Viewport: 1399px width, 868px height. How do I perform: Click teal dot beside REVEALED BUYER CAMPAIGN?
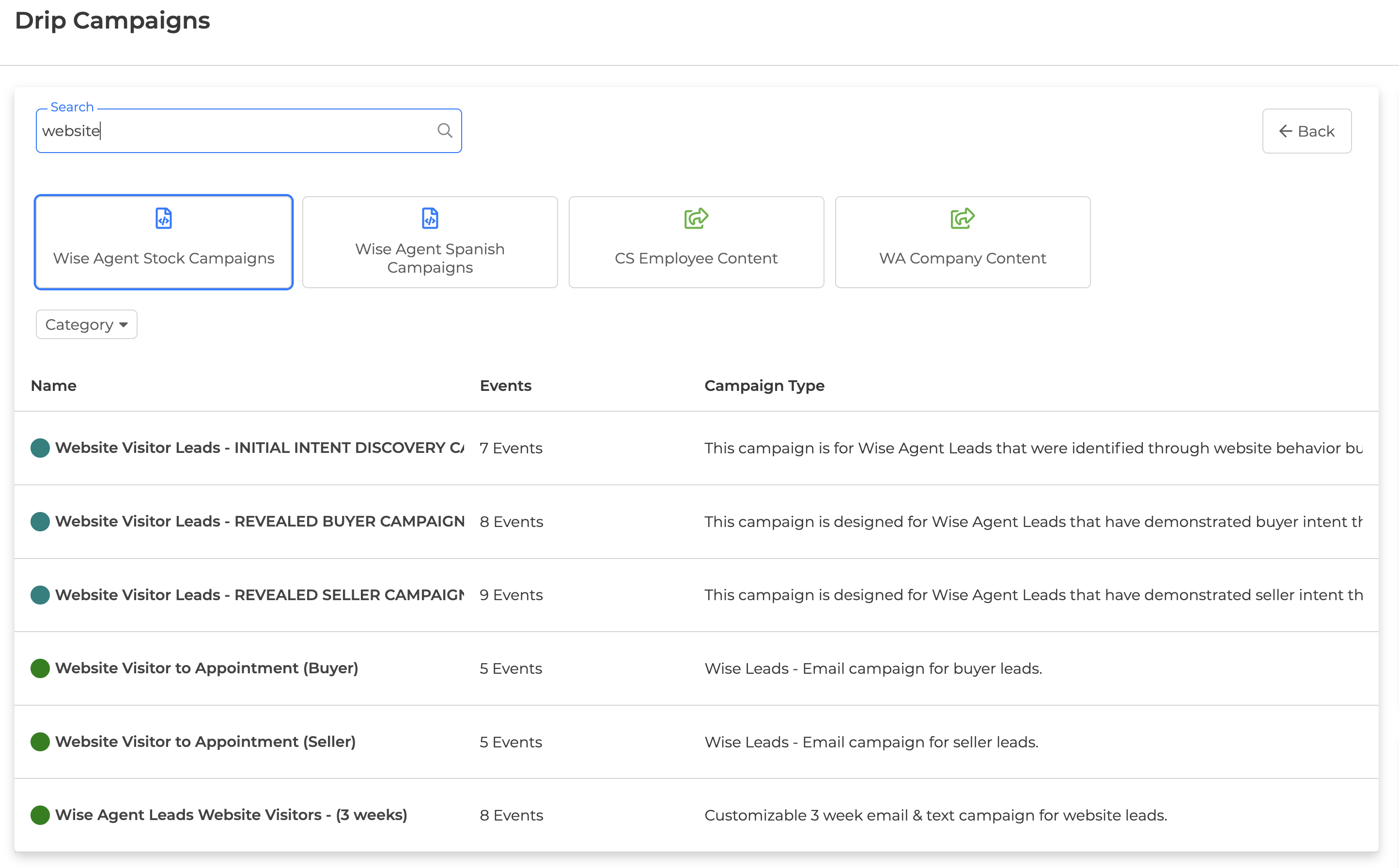pyautogui.click(x=40, y=521)
